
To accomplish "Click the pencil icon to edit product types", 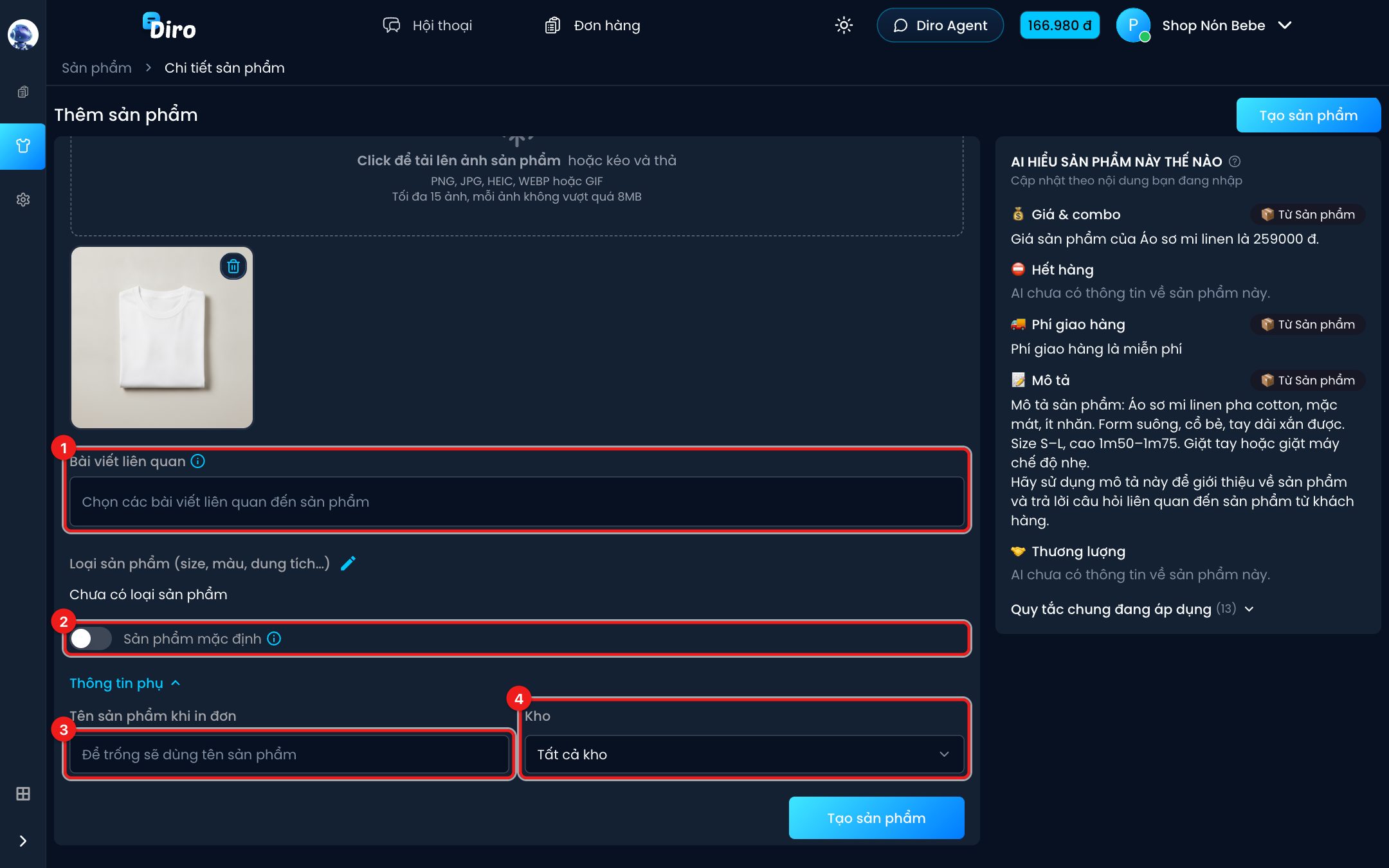I will coord(348,563).
